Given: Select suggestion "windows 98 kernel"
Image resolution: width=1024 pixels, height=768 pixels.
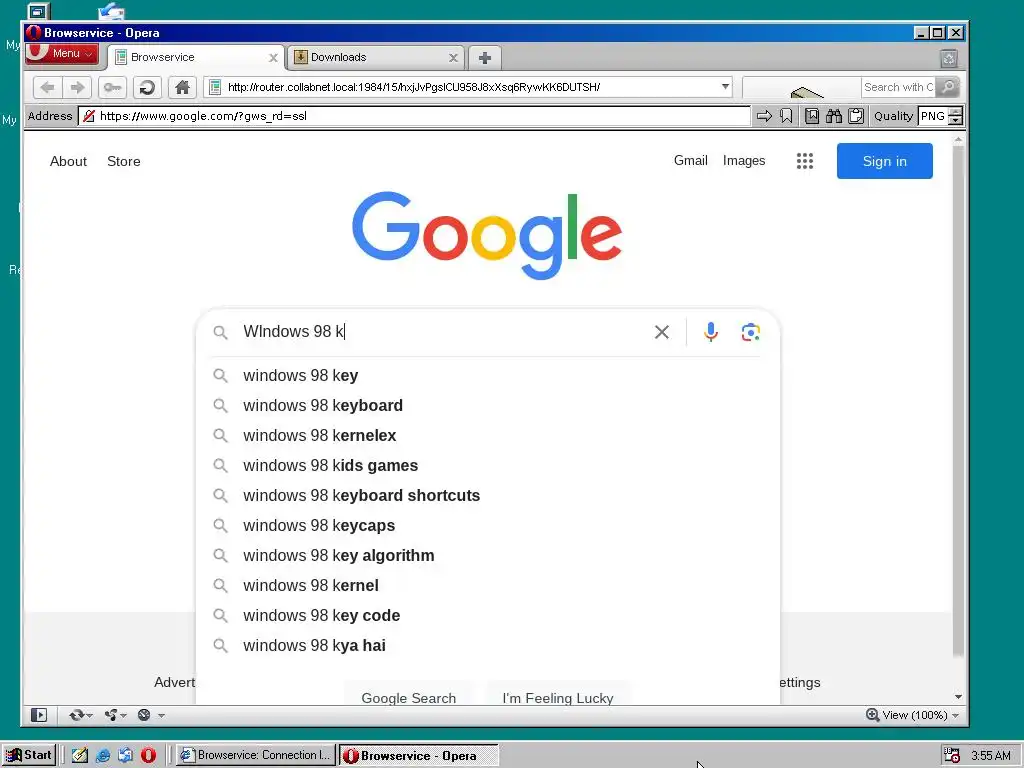Looking at the screenshot, I should 488,586.
